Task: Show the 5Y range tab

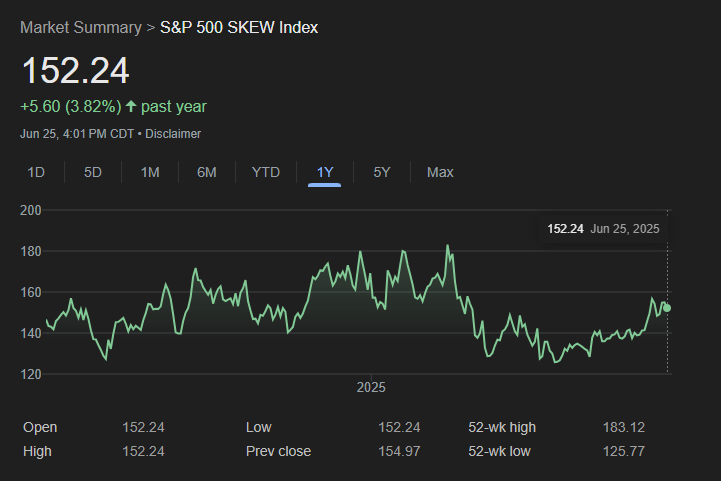Action: coord(382,172)
